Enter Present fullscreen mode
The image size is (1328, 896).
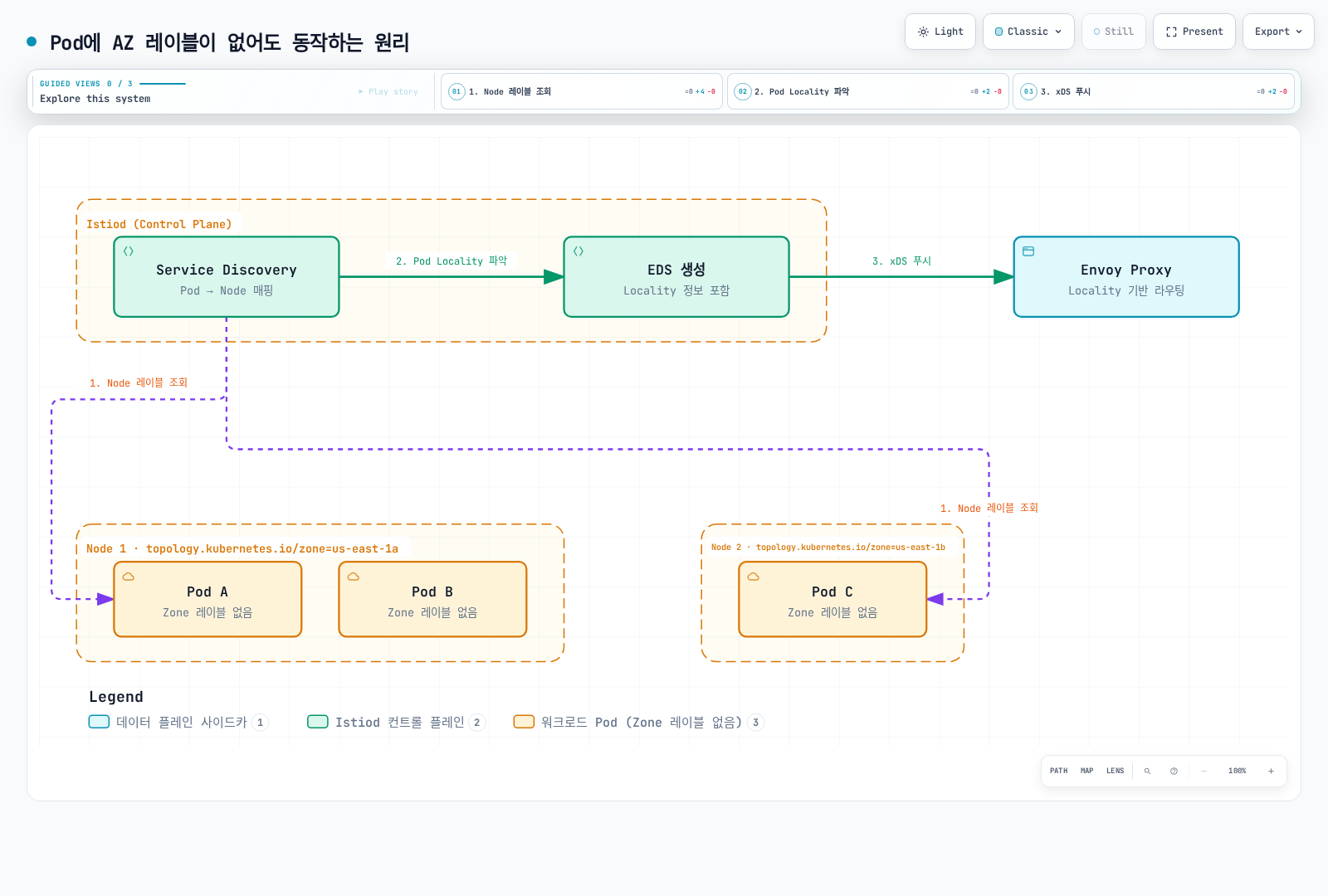(x=1194, y=32)
